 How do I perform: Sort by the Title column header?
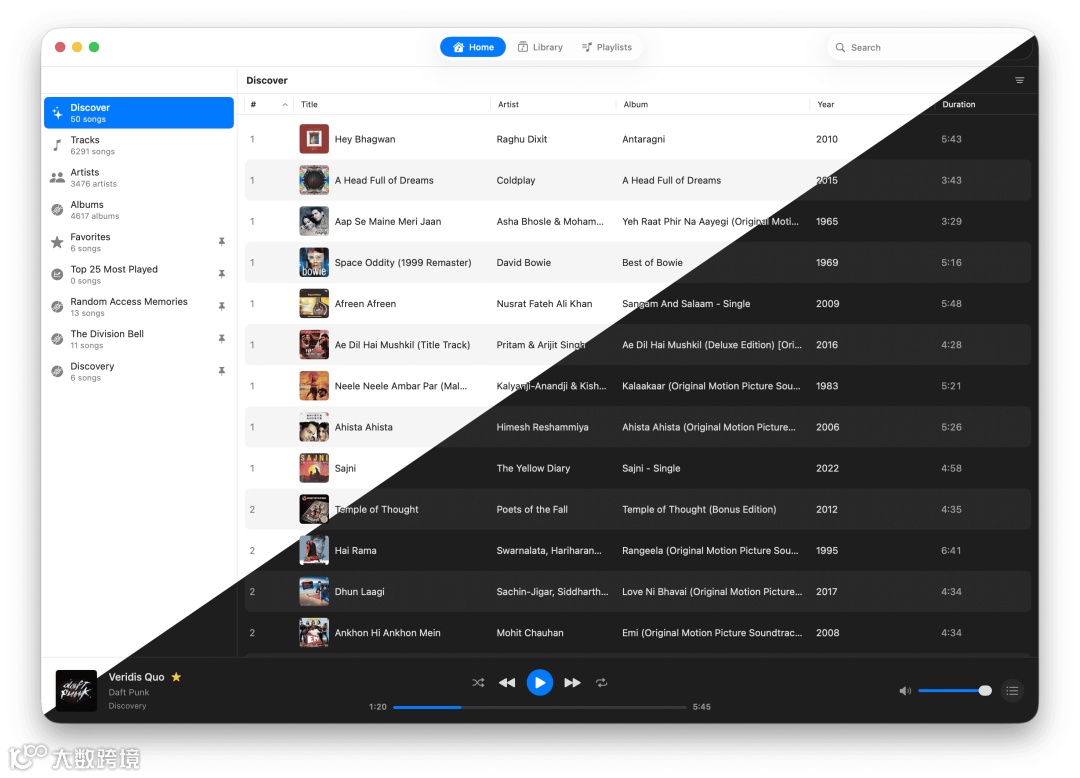(x=309, y=105)
